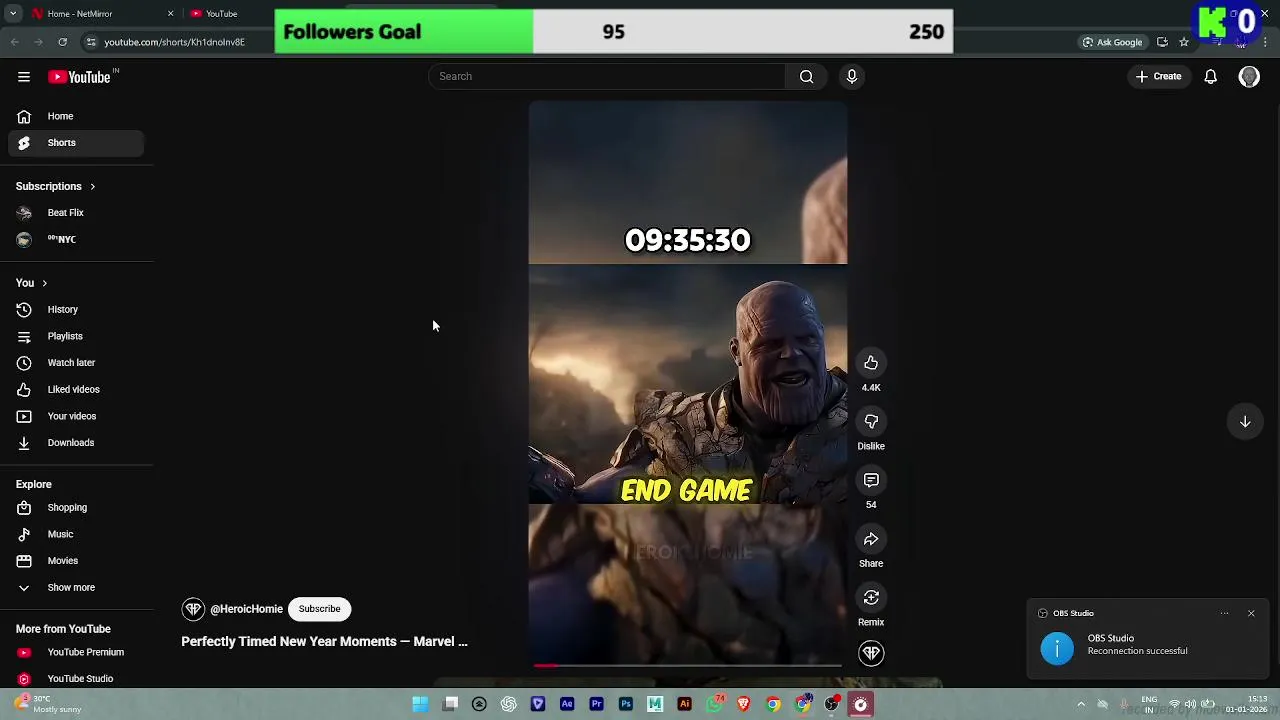Screen dimensions: 1280x720
Task: Open the Brave browser from the taskbar
Action: pos(743,704)
